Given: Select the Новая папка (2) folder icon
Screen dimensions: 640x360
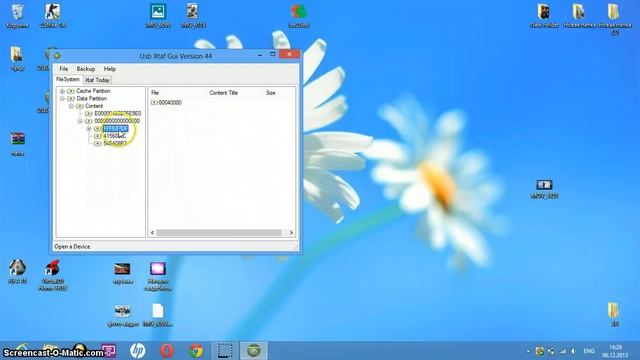Looking at the screenshot, I should (x=614, y=19).
